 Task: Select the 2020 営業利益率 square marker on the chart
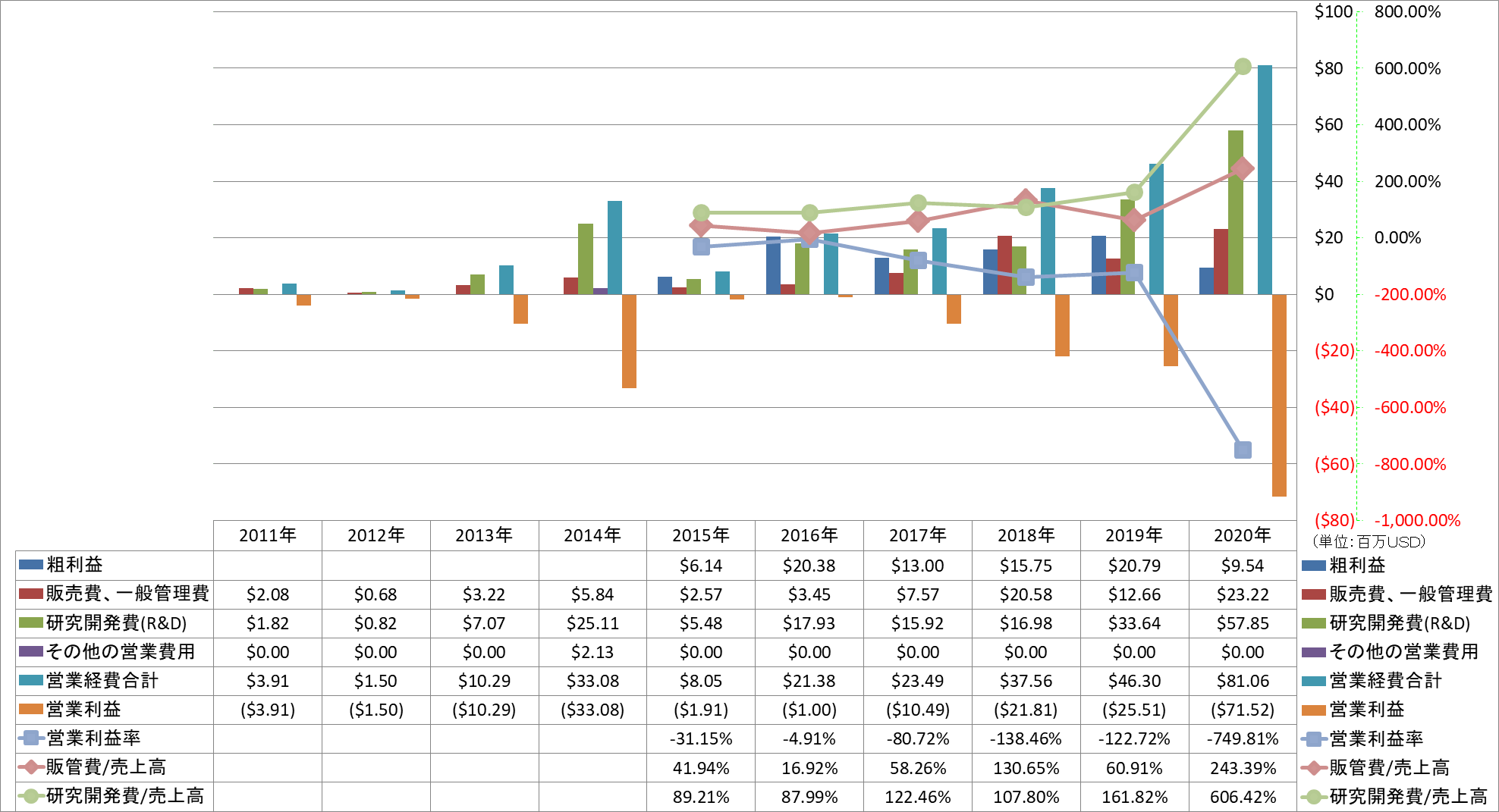pos(1243,450)
